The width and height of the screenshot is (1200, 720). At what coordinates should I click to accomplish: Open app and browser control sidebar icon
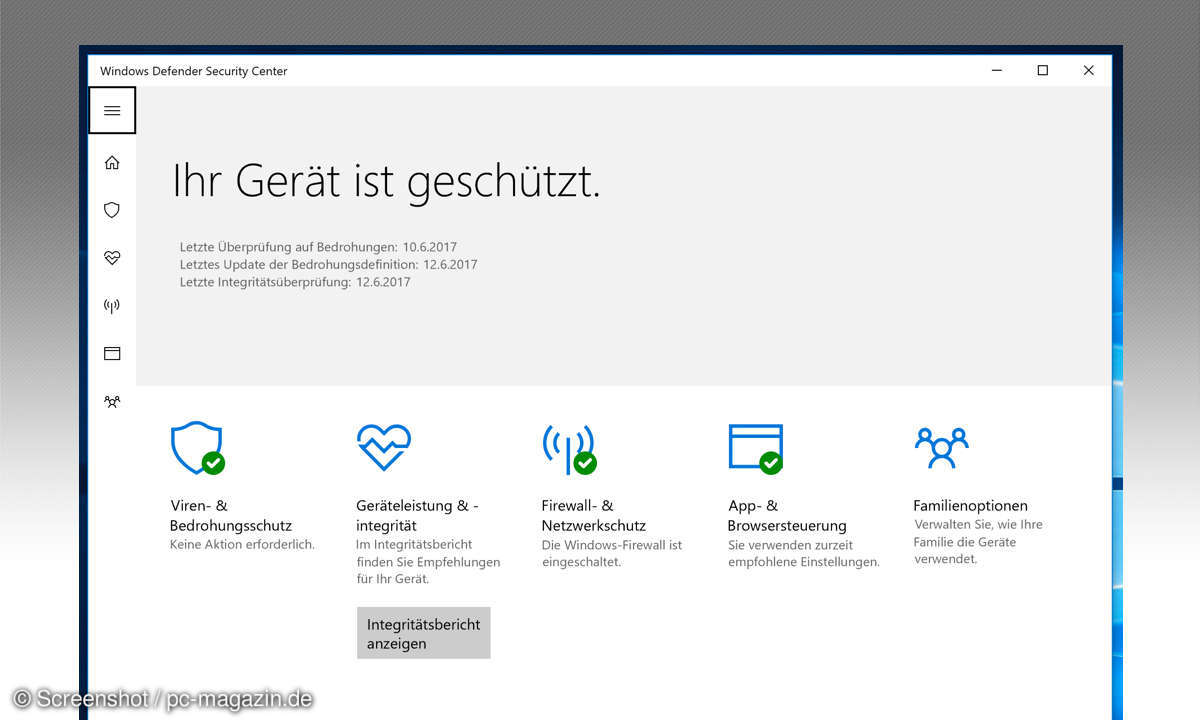click(x=112, y=353)
